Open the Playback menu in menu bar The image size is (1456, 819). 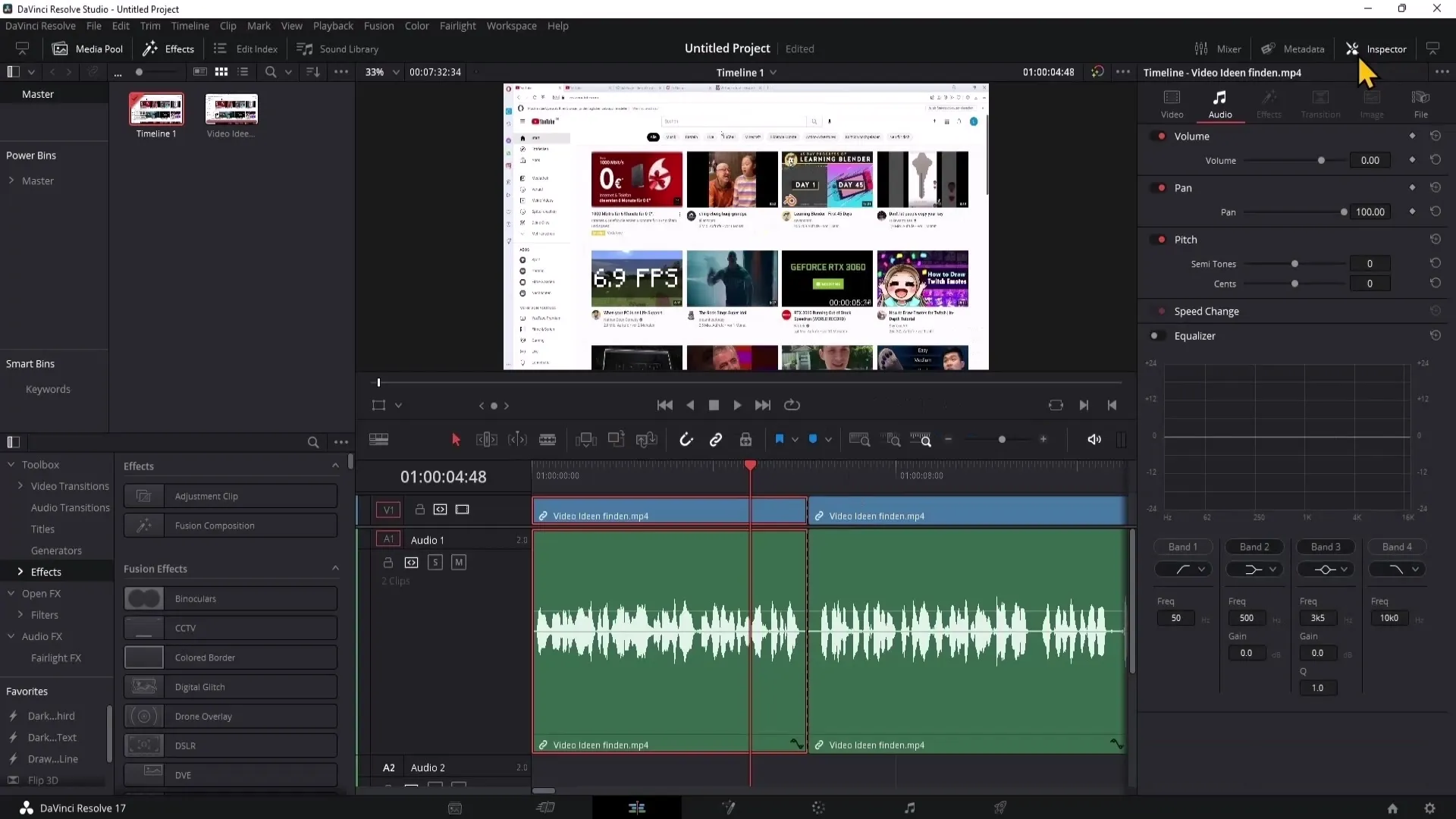[x=333, y=25]
